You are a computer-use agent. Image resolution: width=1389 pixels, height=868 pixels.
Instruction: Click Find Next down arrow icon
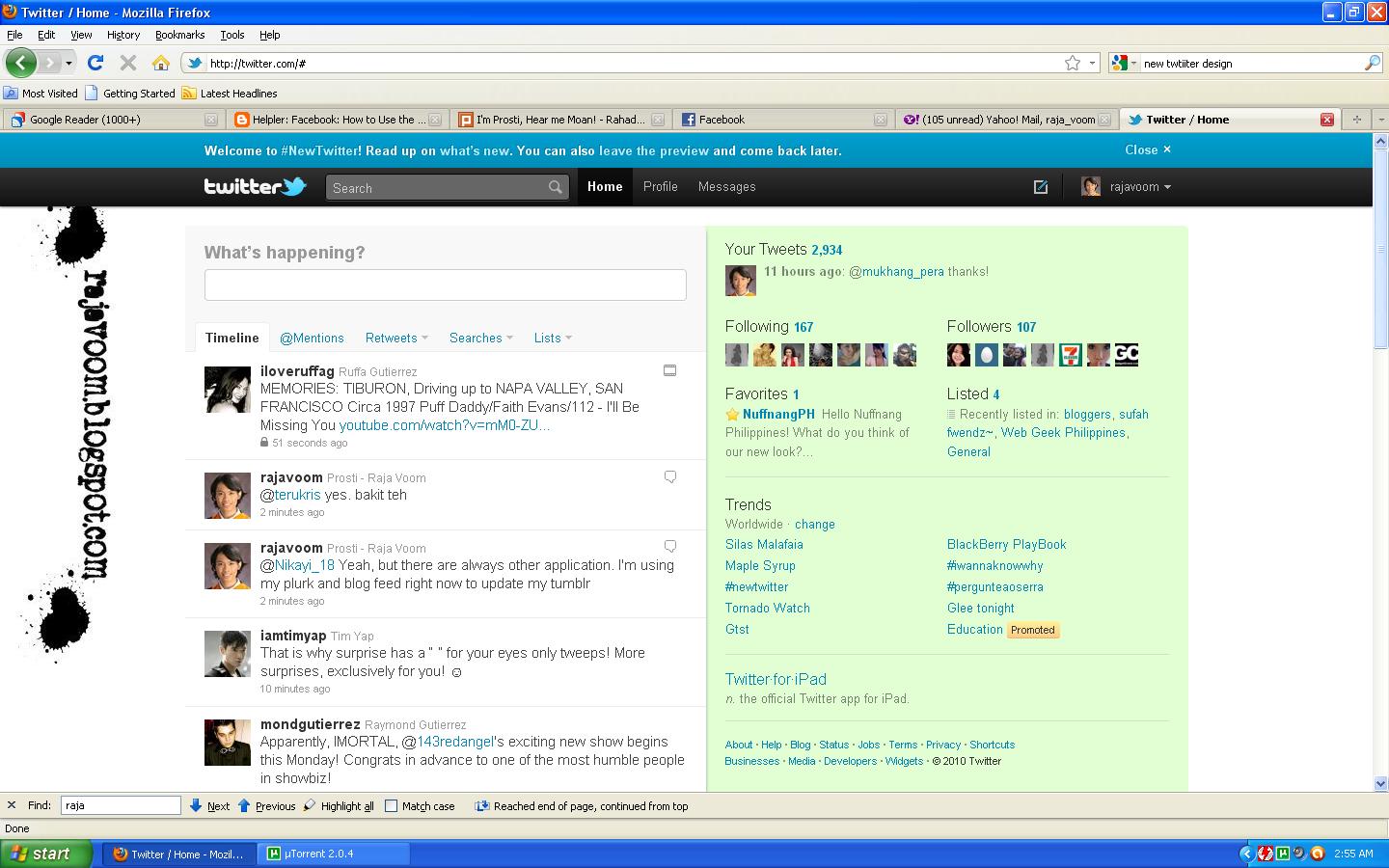196,805
